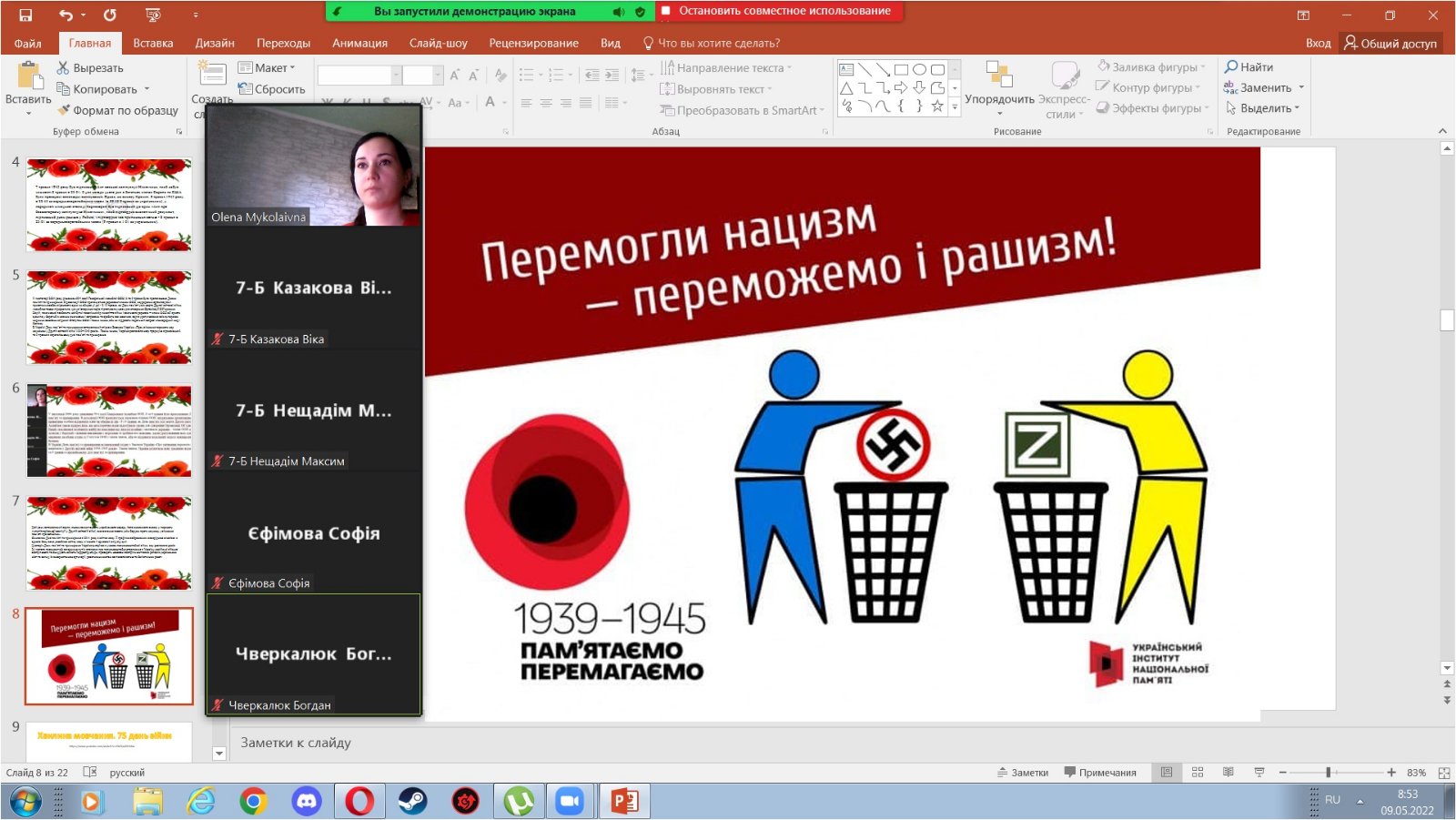Click the zoom slider handle
The width and height of the screenshot is (1456, 820).
(1329, 772)
